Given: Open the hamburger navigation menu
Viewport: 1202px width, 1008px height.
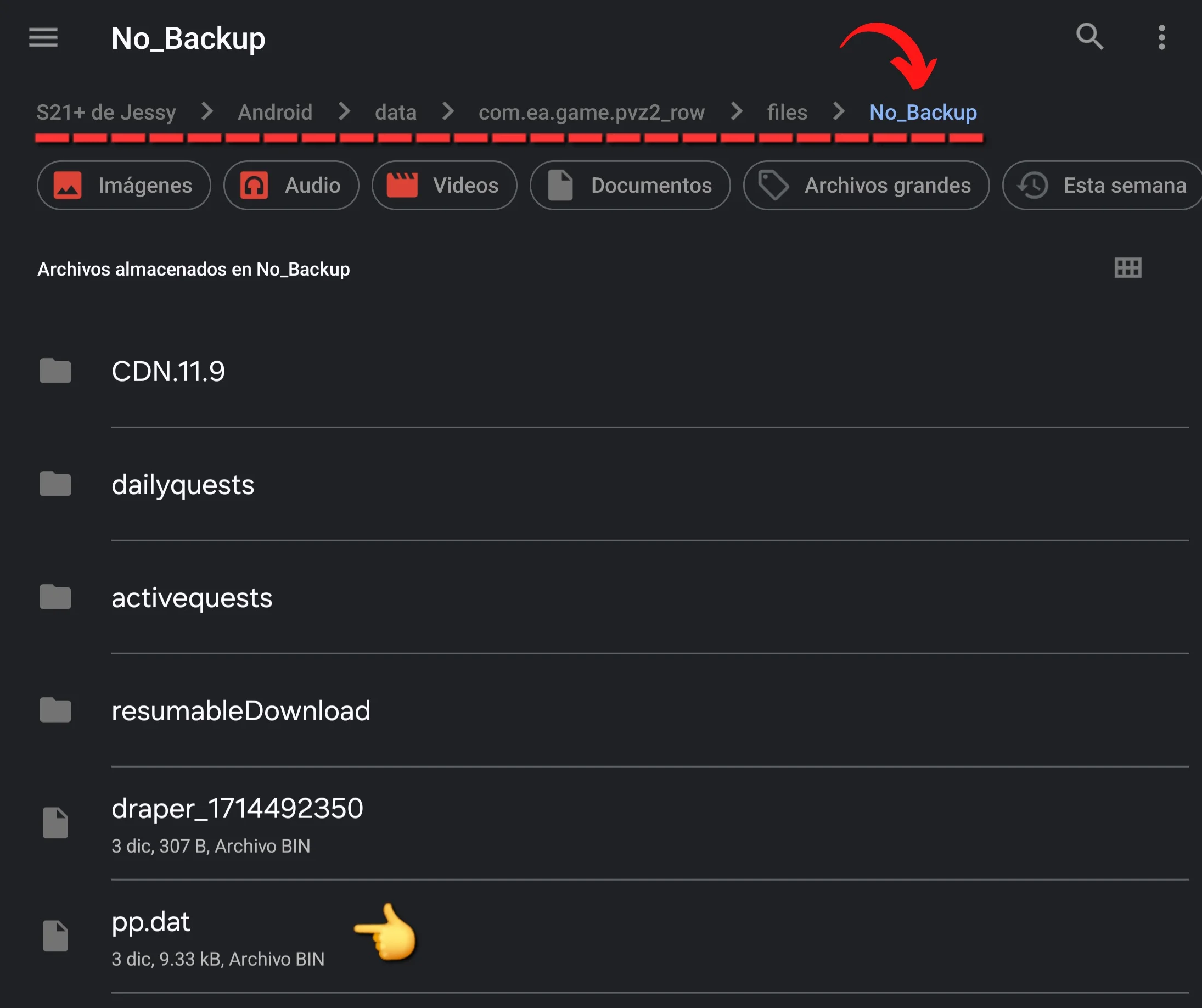Looking at the screenshot, I should 43,37.
